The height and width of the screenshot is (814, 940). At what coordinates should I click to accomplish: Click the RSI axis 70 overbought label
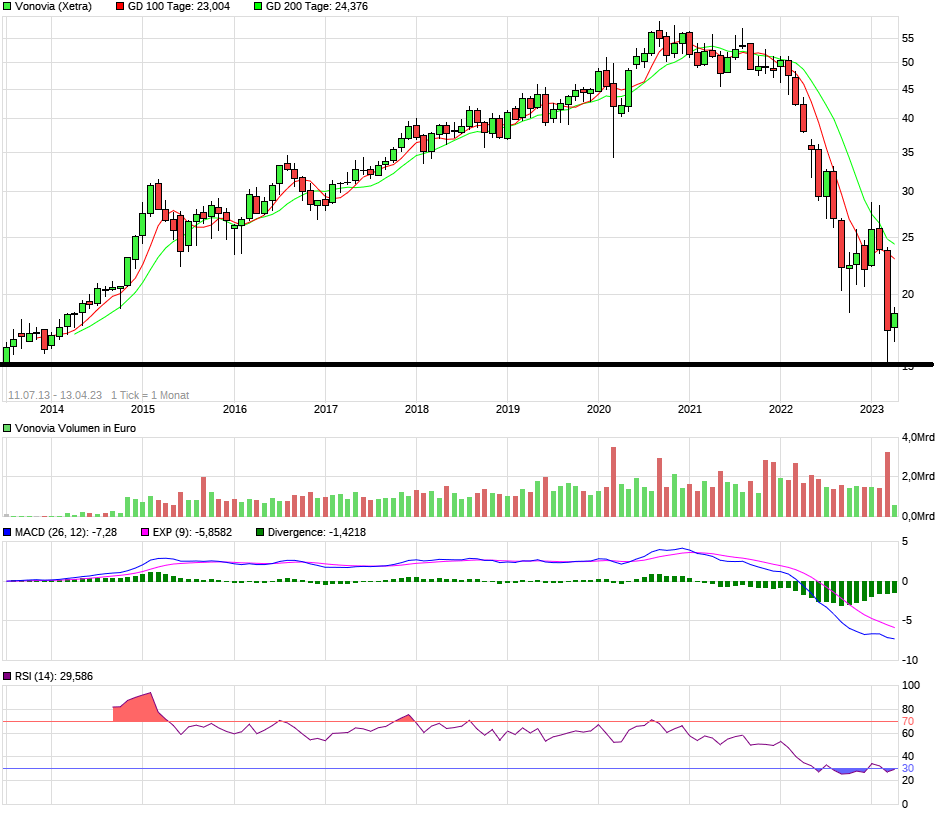click(x=908, y=722)
